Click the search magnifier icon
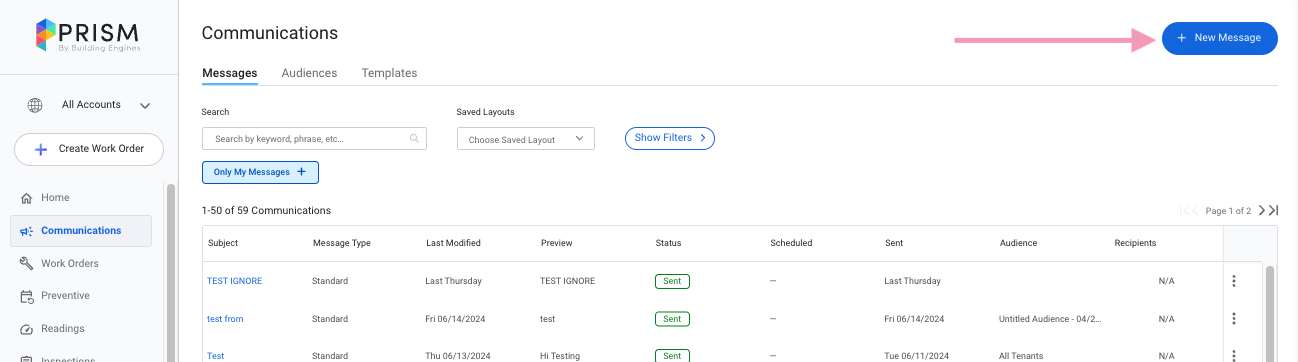Image resolution: width=1298 pixels, height=362 pixels. pos(414,139)
